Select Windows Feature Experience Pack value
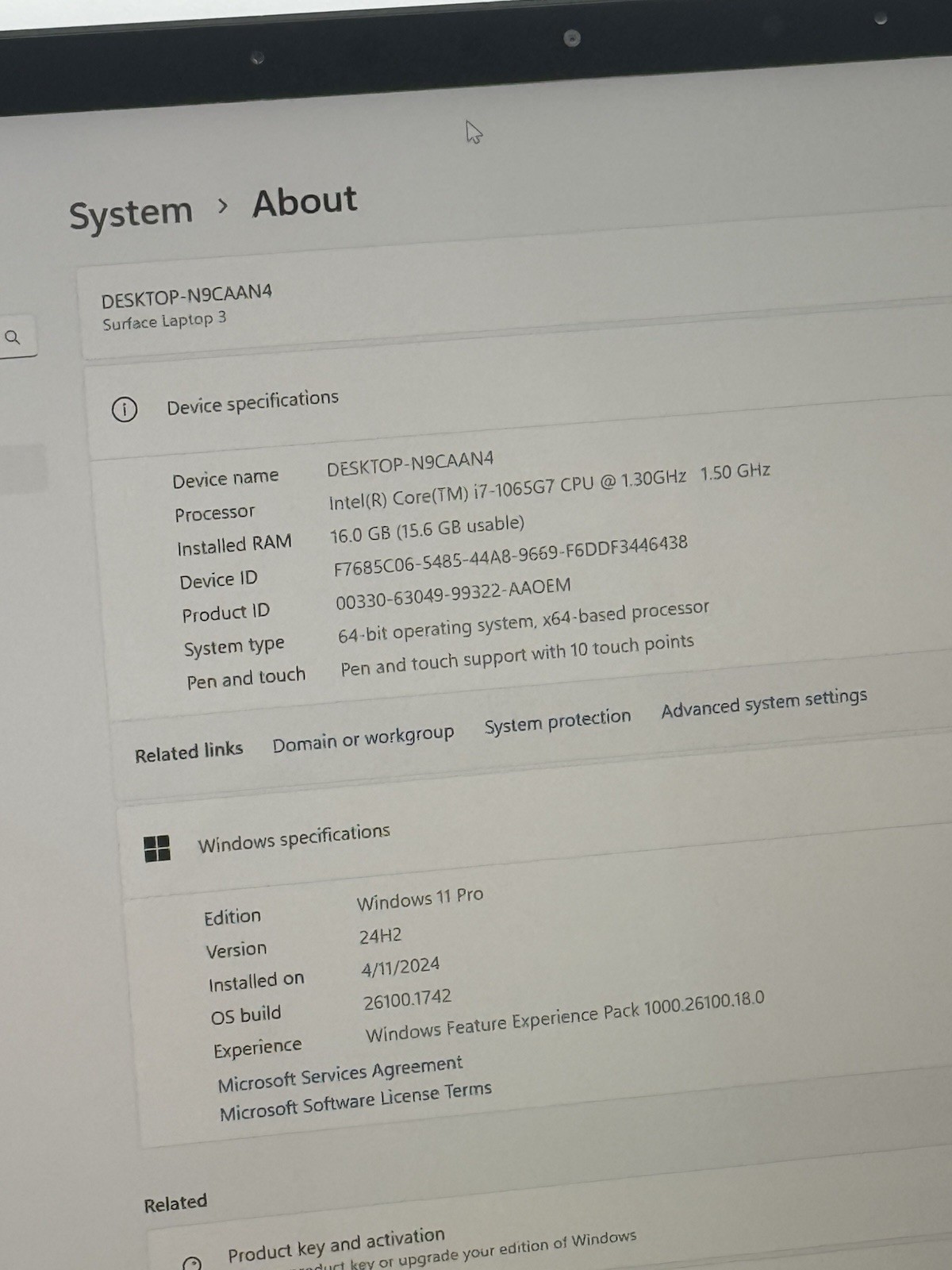The width and height of the screenshot is (952, 1270). [x=565, y=1018]
